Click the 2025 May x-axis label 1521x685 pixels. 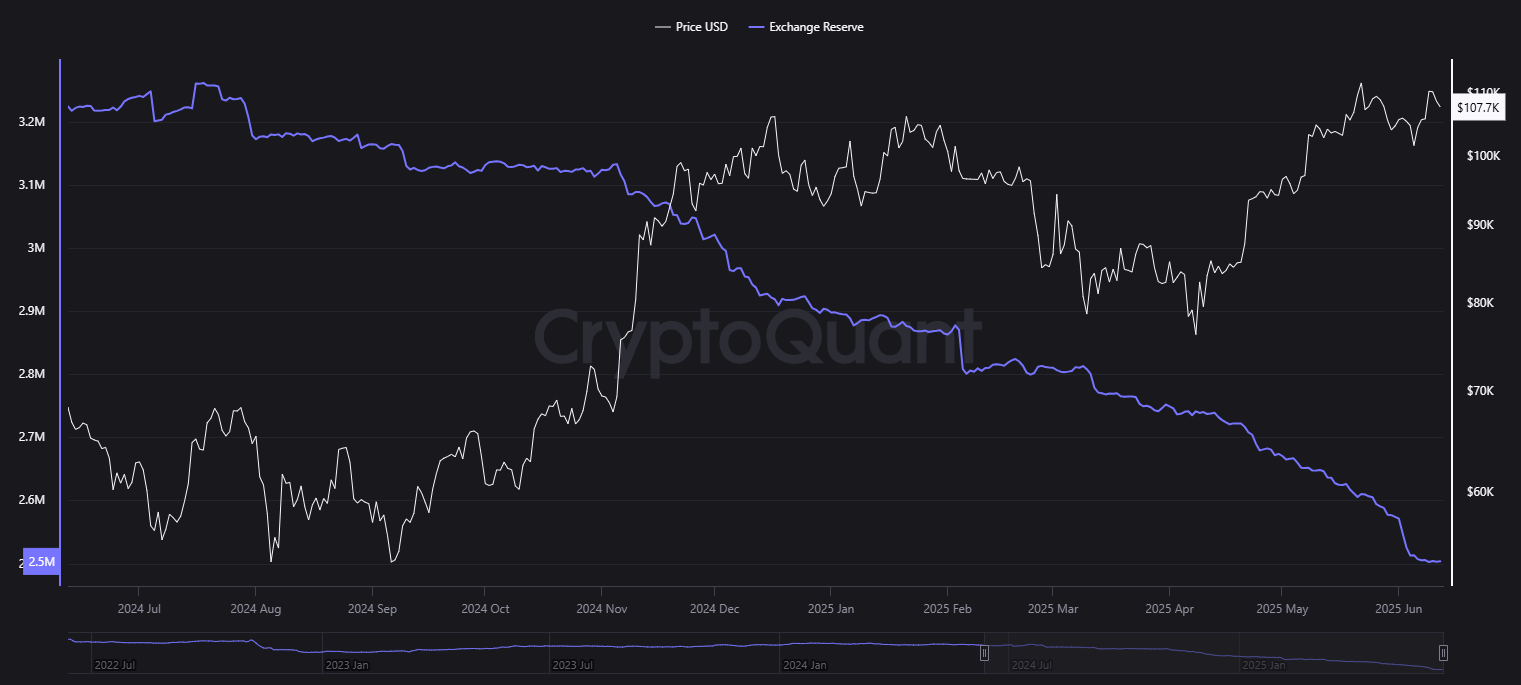coord(1282,608)
